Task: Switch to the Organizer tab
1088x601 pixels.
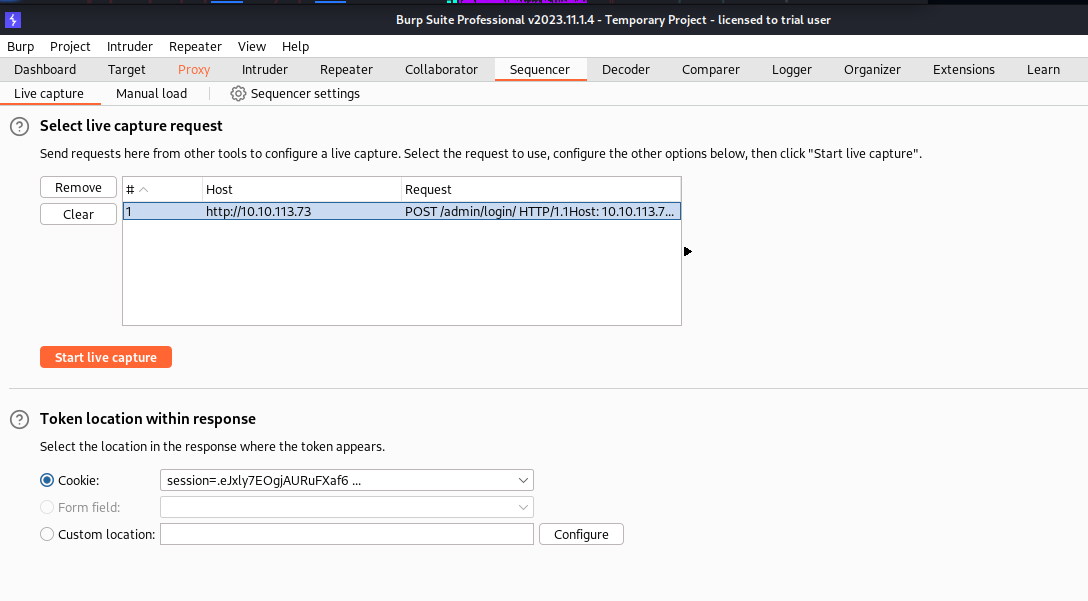Action: click(872, 69)
